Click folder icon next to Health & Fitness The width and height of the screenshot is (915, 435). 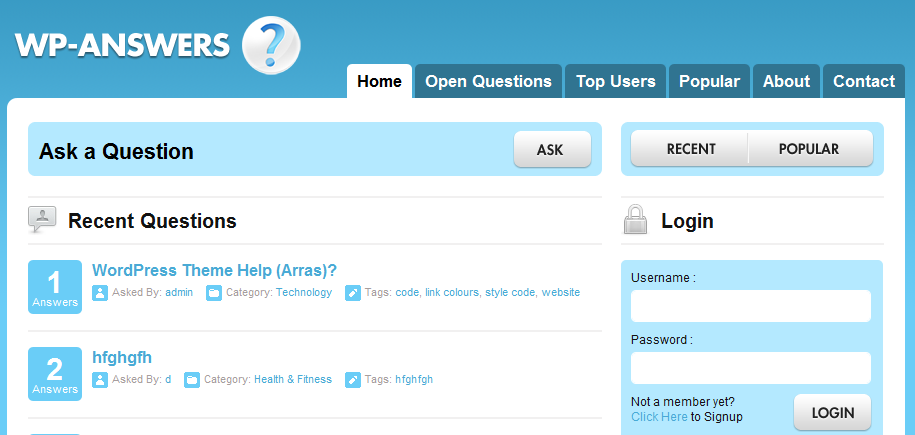pyautogui.click(x=192, y=380)
